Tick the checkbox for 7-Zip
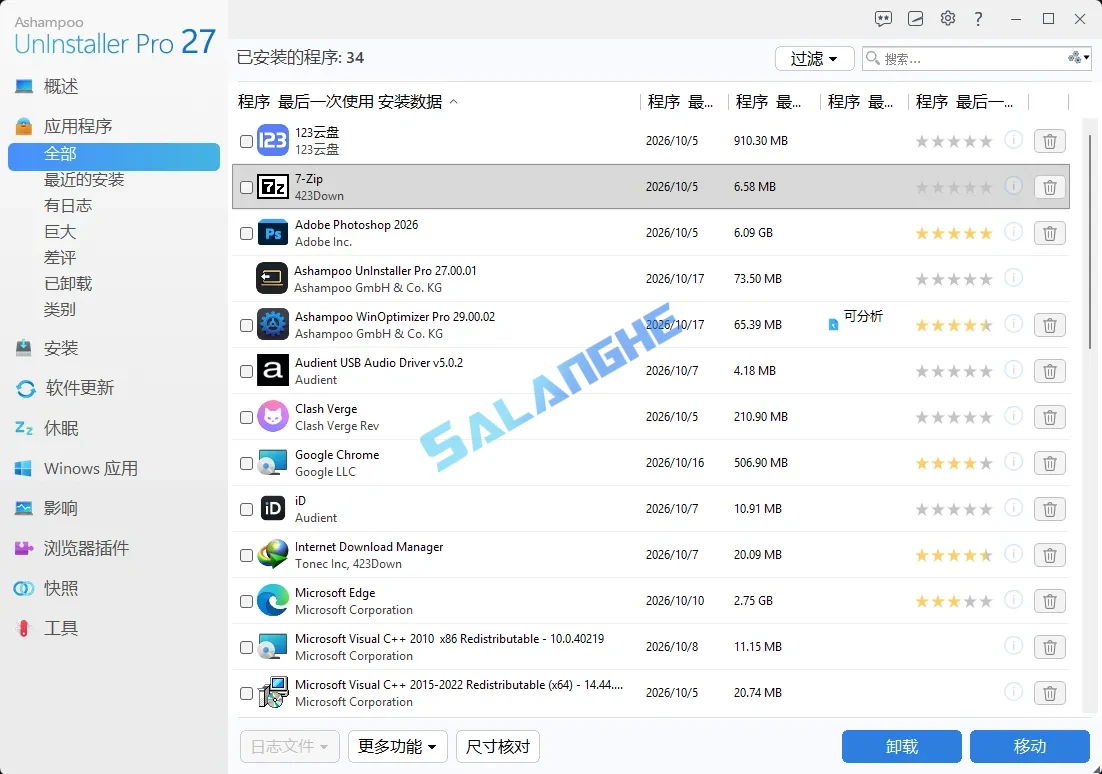Viewport: 1102px width, 774px height. [246, 188]
